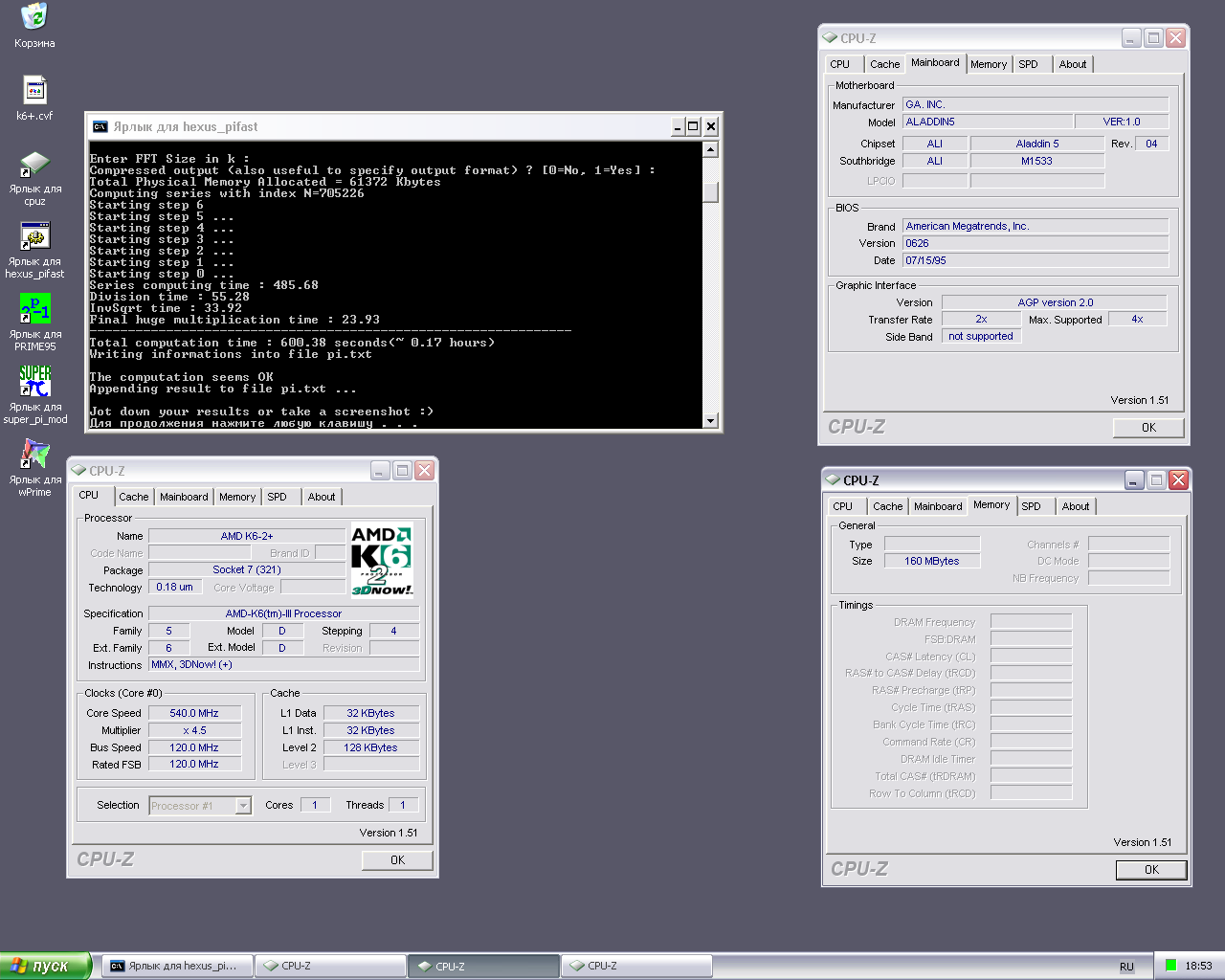Click the CPU-Z title icon in CPU window

pos(78,471)
